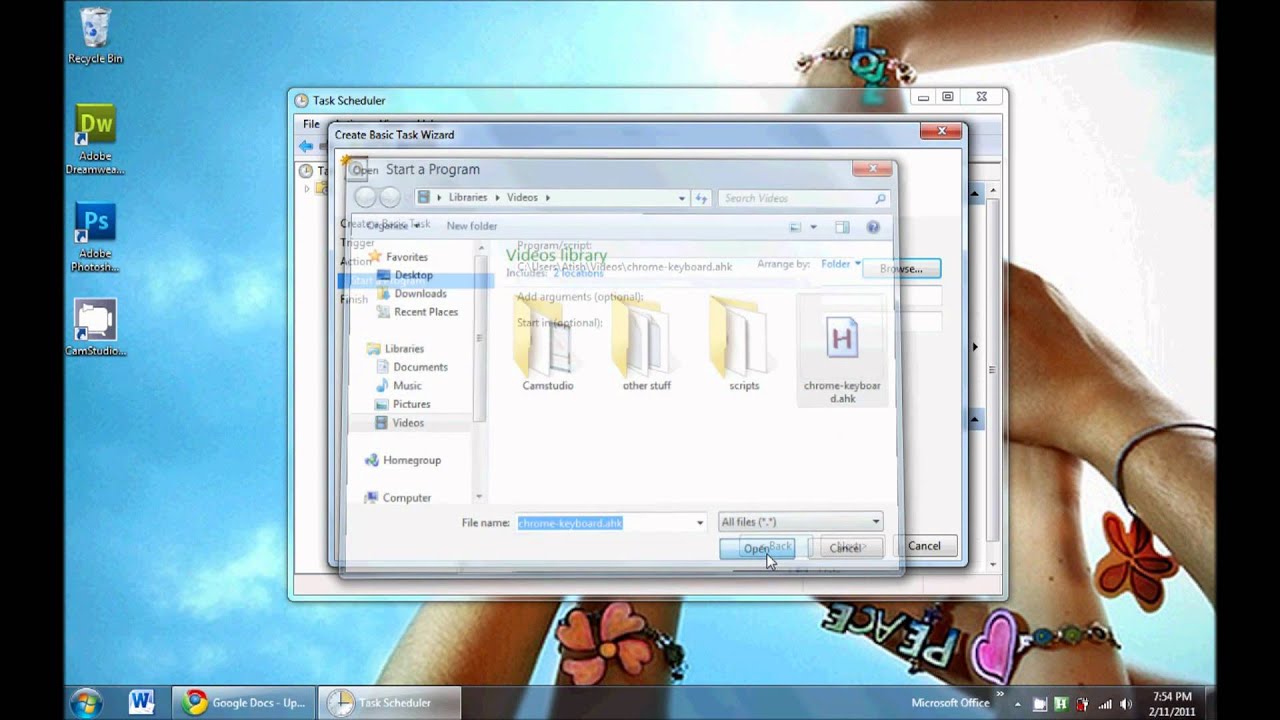Viewport: 1280px width, 720px height.
Task: Click the AutoHotkey green H tray icon
Action: [1060, 703]
